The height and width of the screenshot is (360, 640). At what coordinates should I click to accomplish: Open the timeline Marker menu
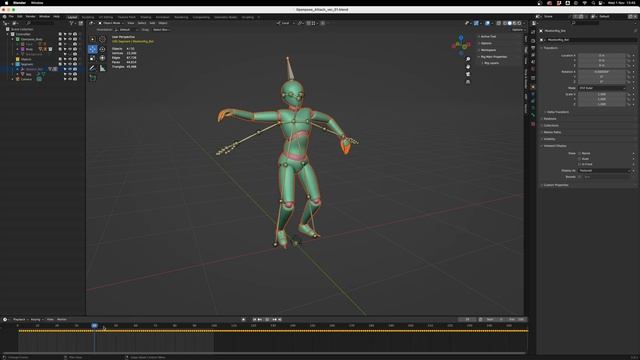[x=62, y=320]
